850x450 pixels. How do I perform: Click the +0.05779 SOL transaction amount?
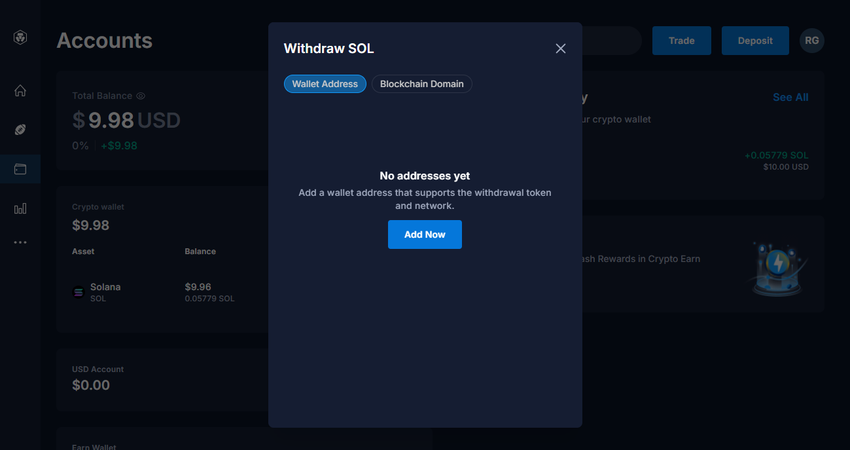776,156
